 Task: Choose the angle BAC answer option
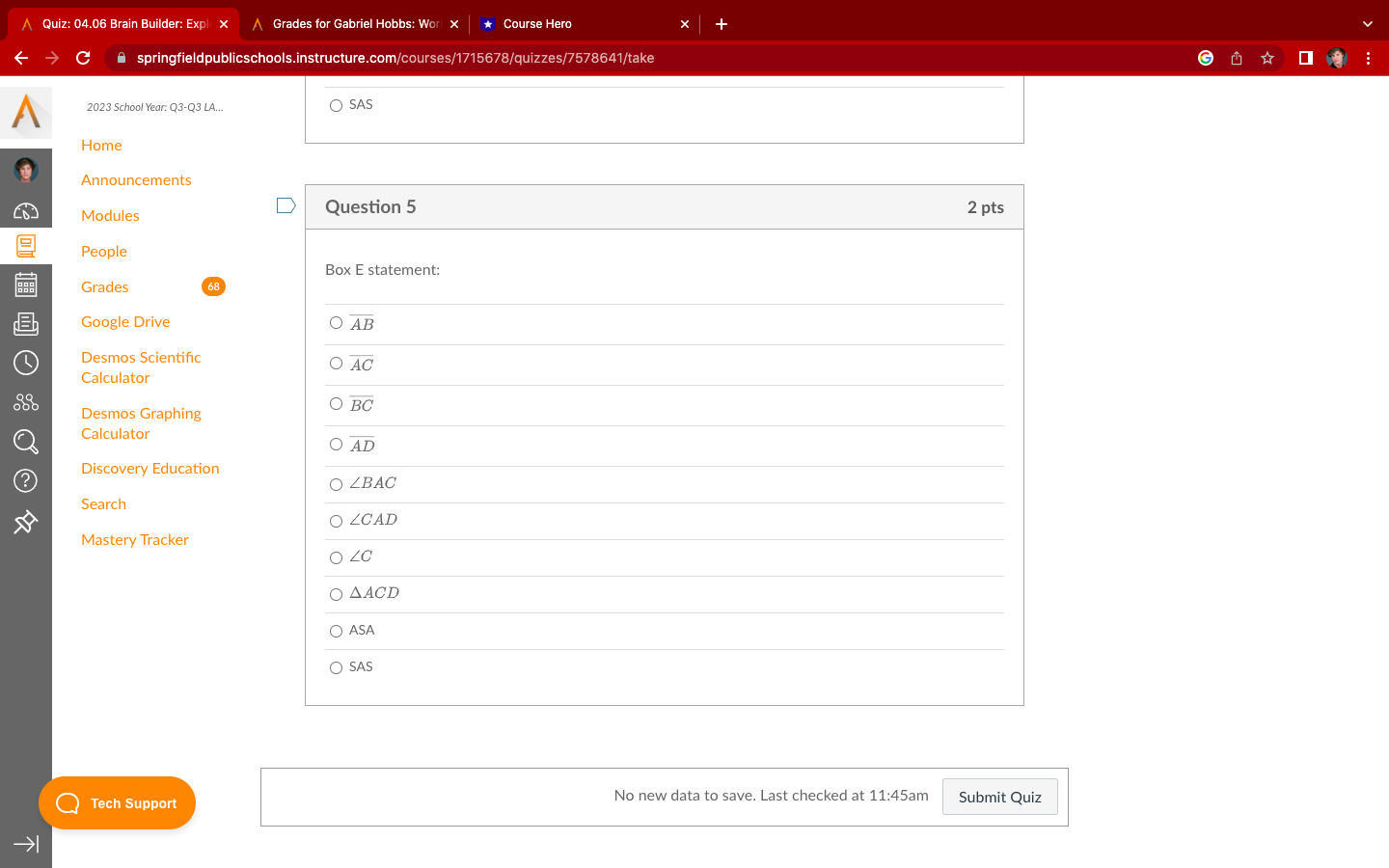(336, 483)
